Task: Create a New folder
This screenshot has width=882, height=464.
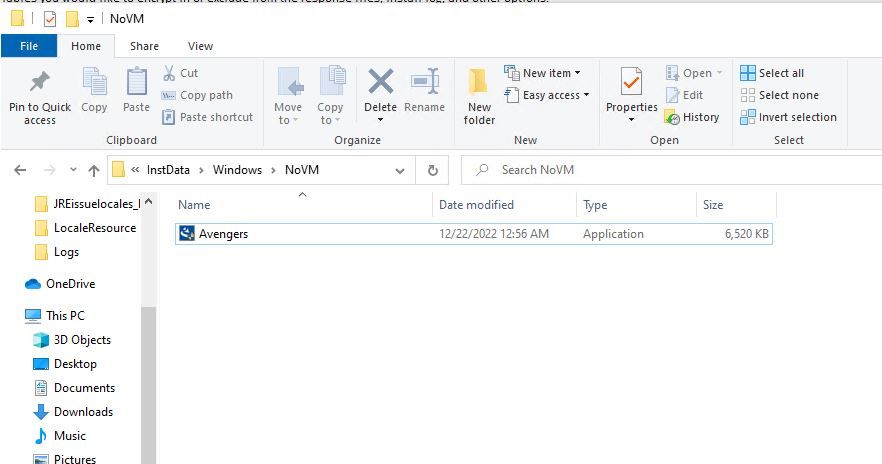Action: [479, 96]
